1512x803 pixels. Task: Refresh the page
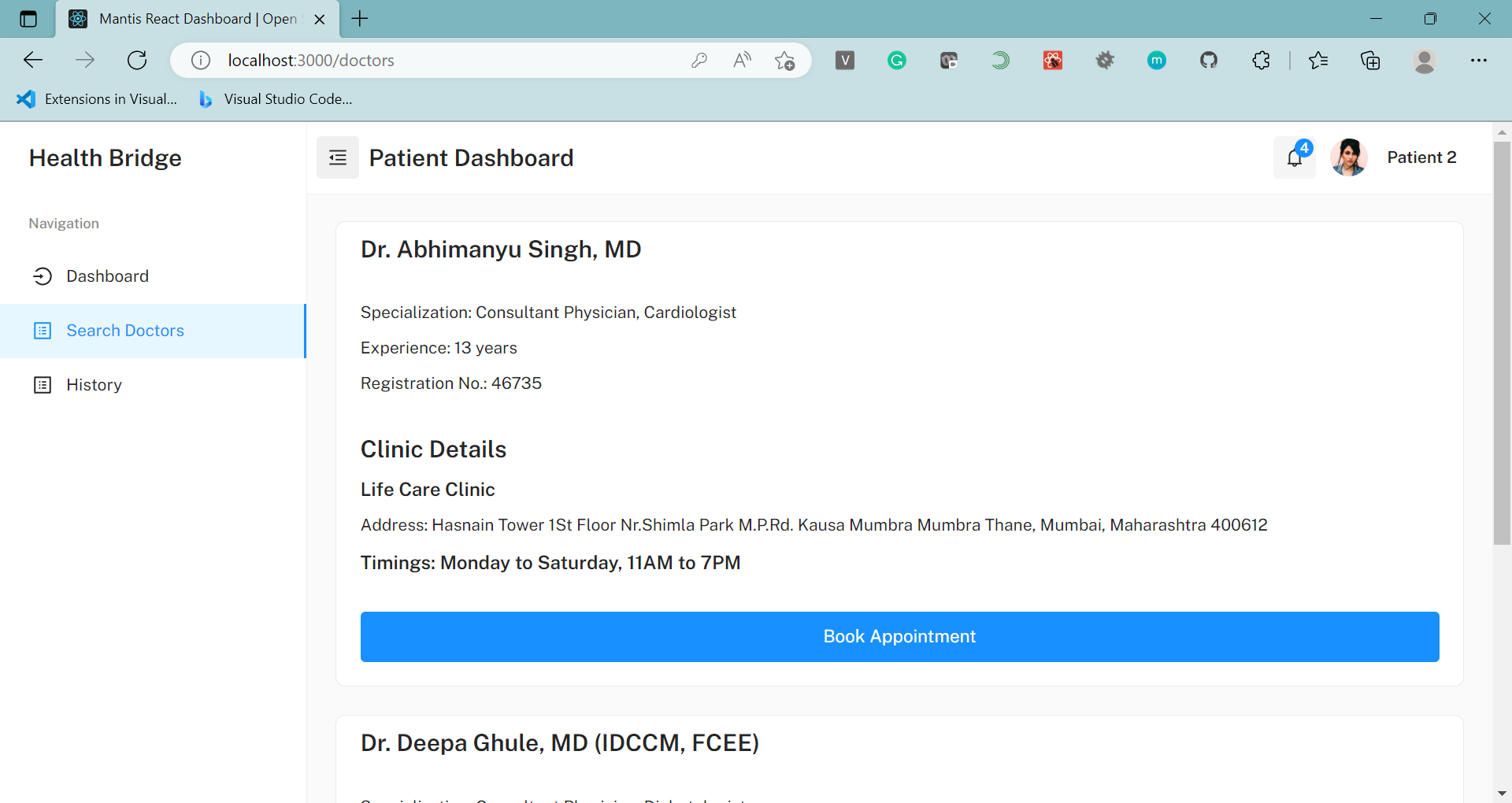137,60
